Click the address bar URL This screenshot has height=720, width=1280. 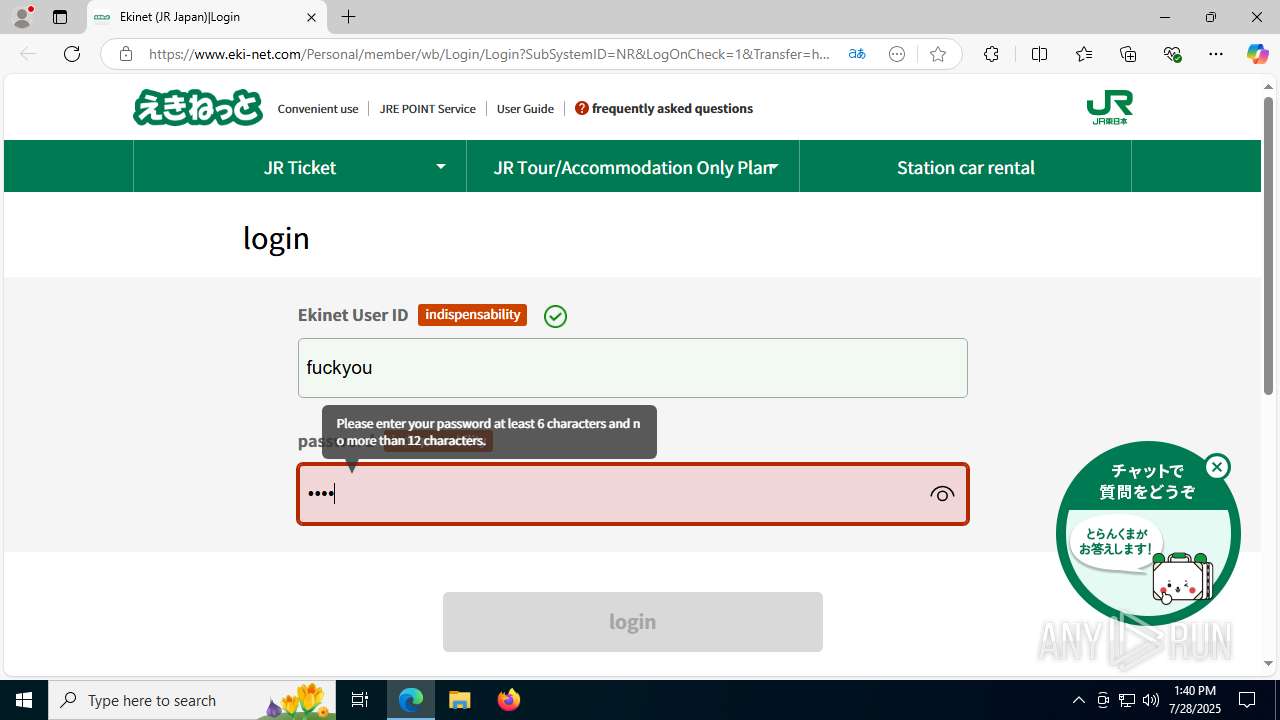click(489, 54)
